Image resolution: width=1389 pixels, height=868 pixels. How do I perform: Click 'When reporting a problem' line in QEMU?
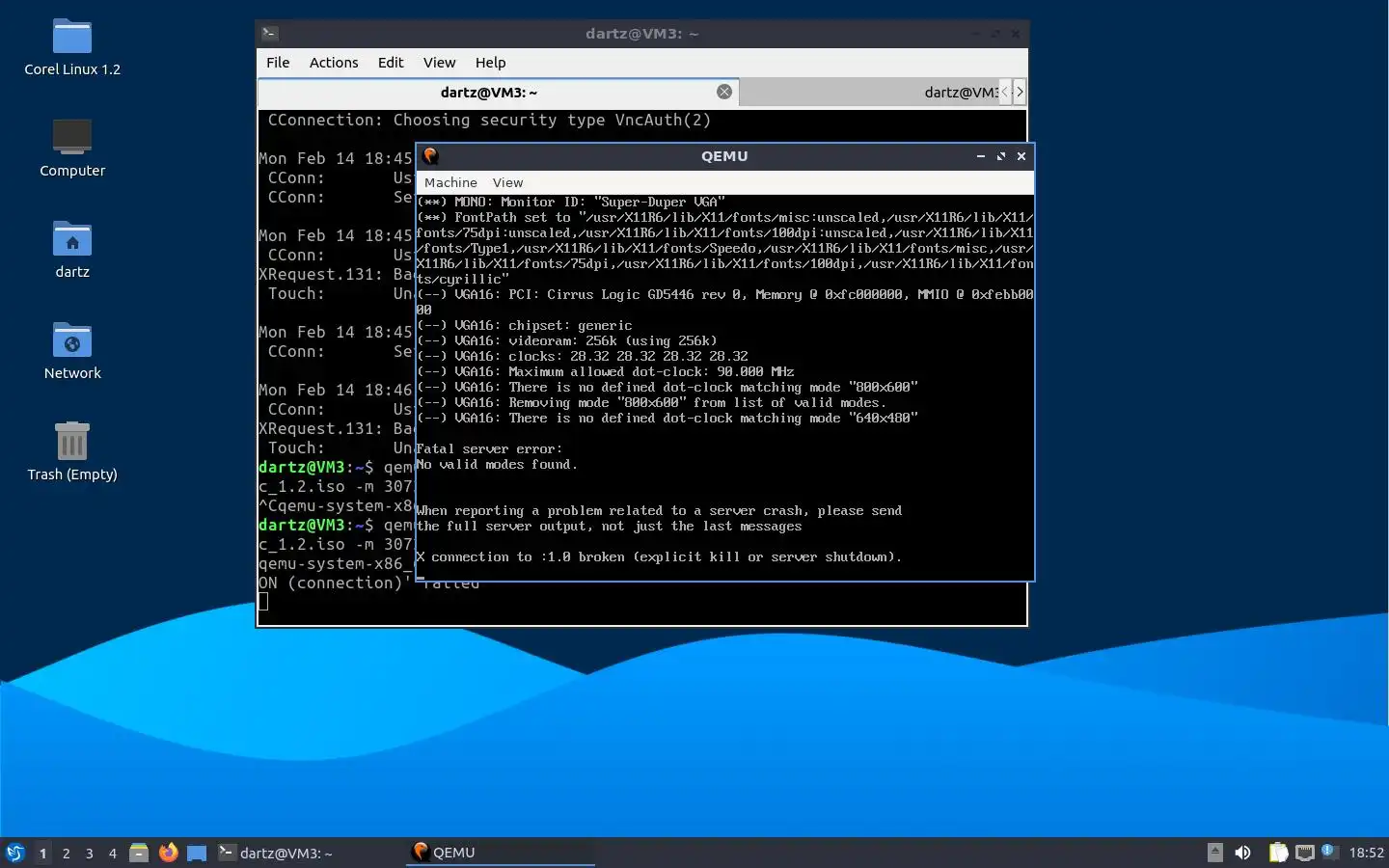pos(659,510)
